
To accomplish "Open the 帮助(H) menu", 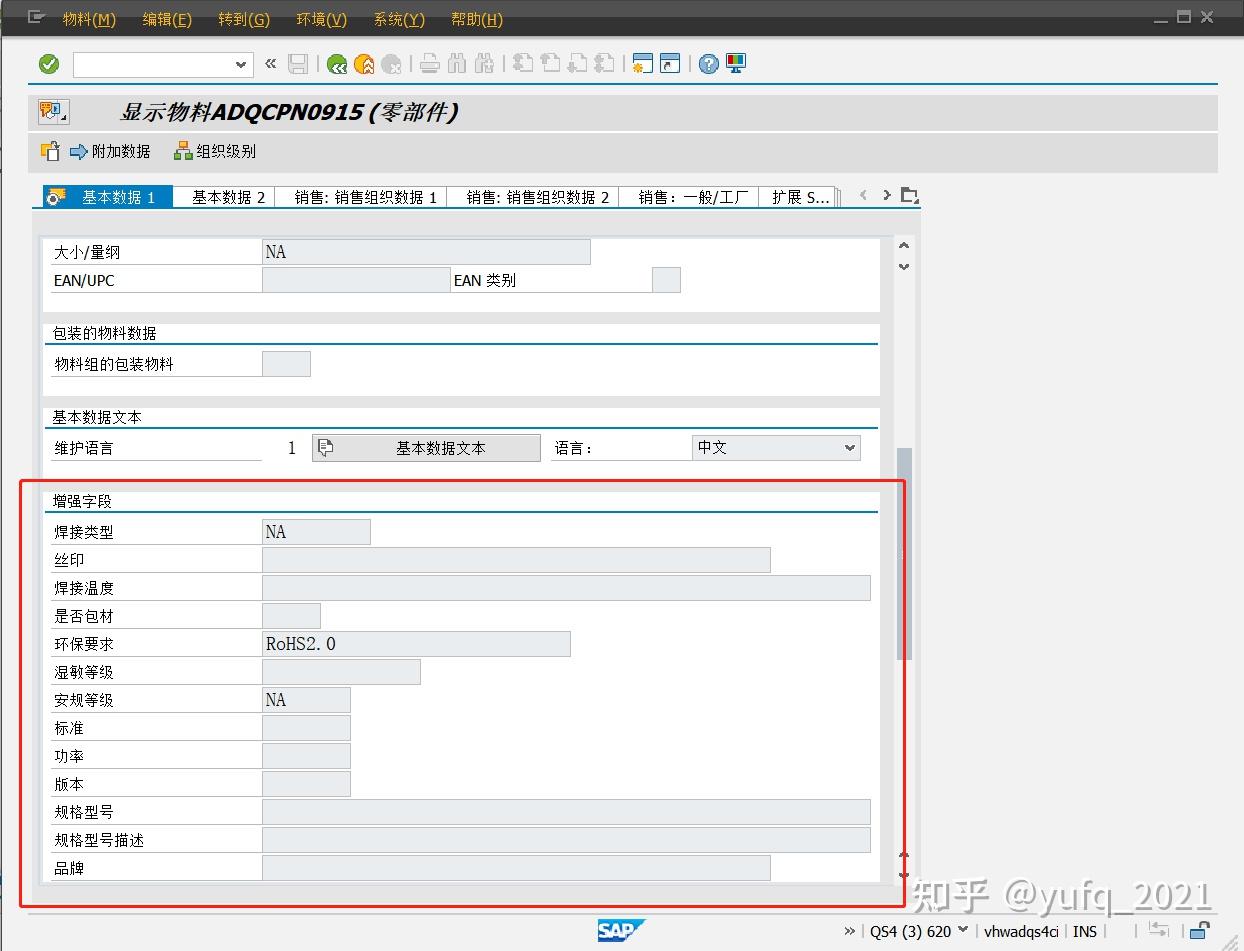I will point(477,19).
